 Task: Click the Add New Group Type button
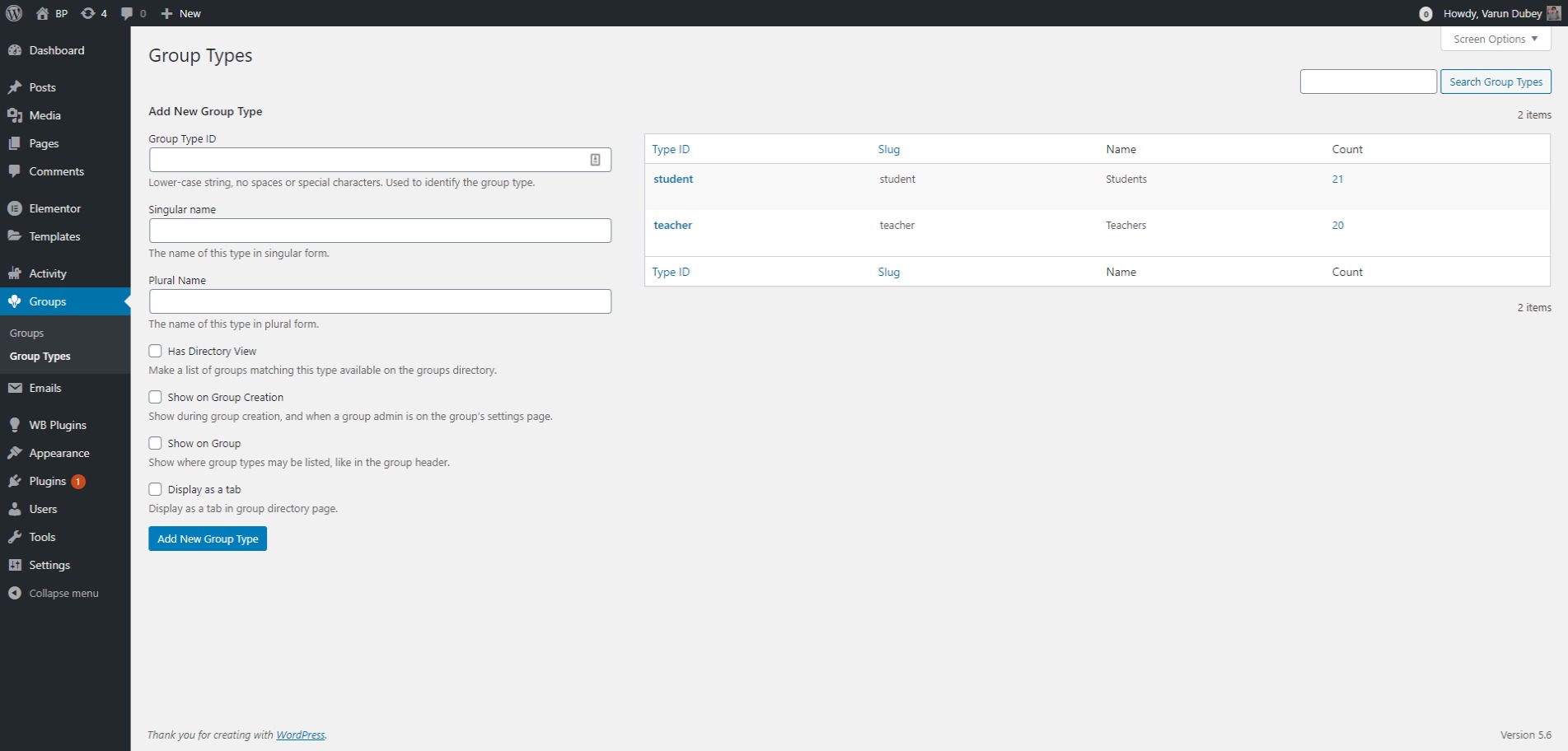[208, 539]
